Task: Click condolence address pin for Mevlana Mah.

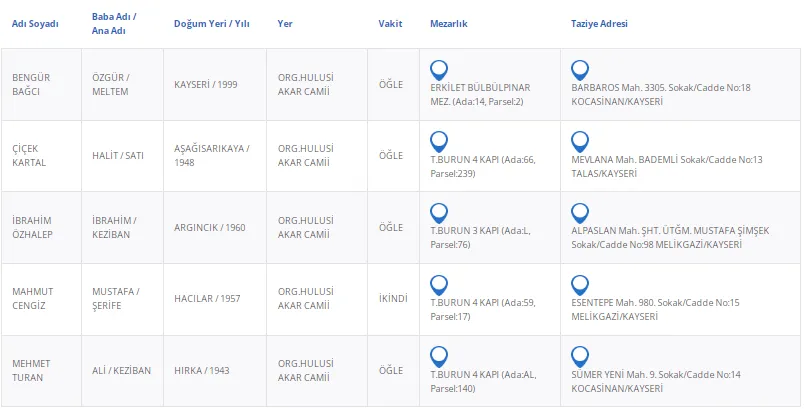Action: [x=580, y=141]
